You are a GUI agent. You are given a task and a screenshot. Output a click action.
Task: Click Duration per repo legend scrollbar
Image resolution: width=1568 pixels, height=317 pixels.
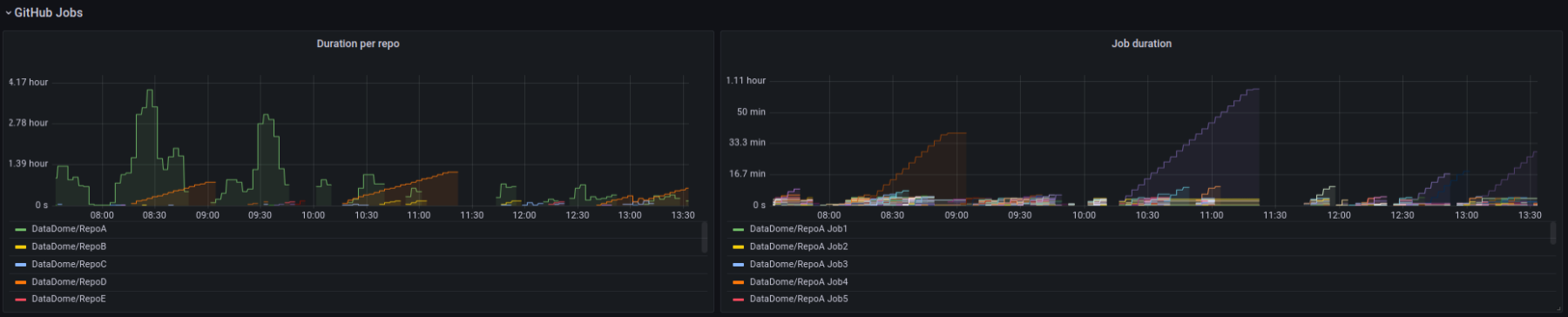tap(705, 237)
